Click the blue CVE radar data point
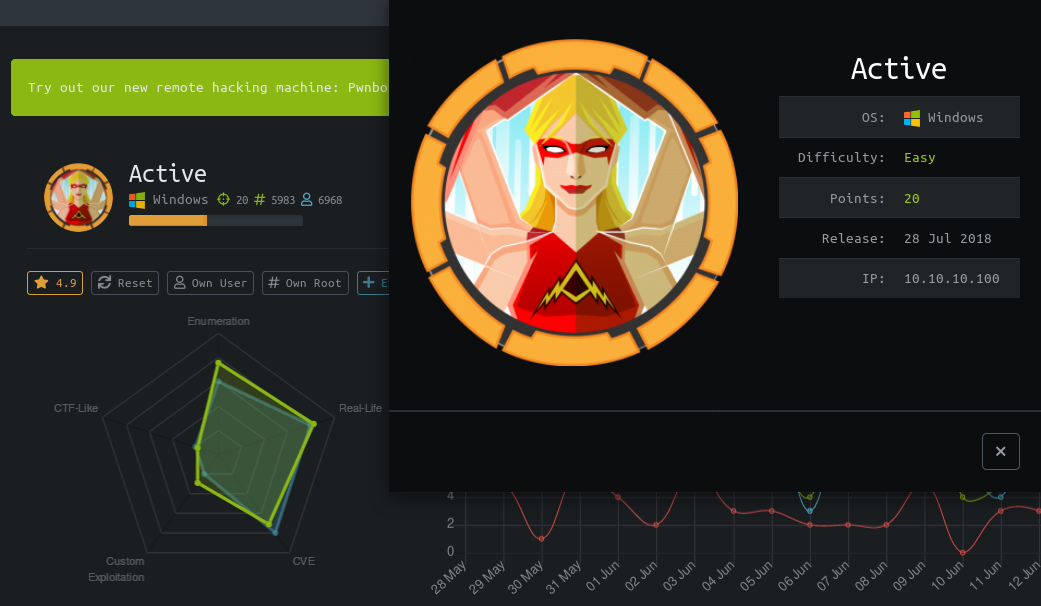The image size is (1041, 606). [x=275, y=532]
